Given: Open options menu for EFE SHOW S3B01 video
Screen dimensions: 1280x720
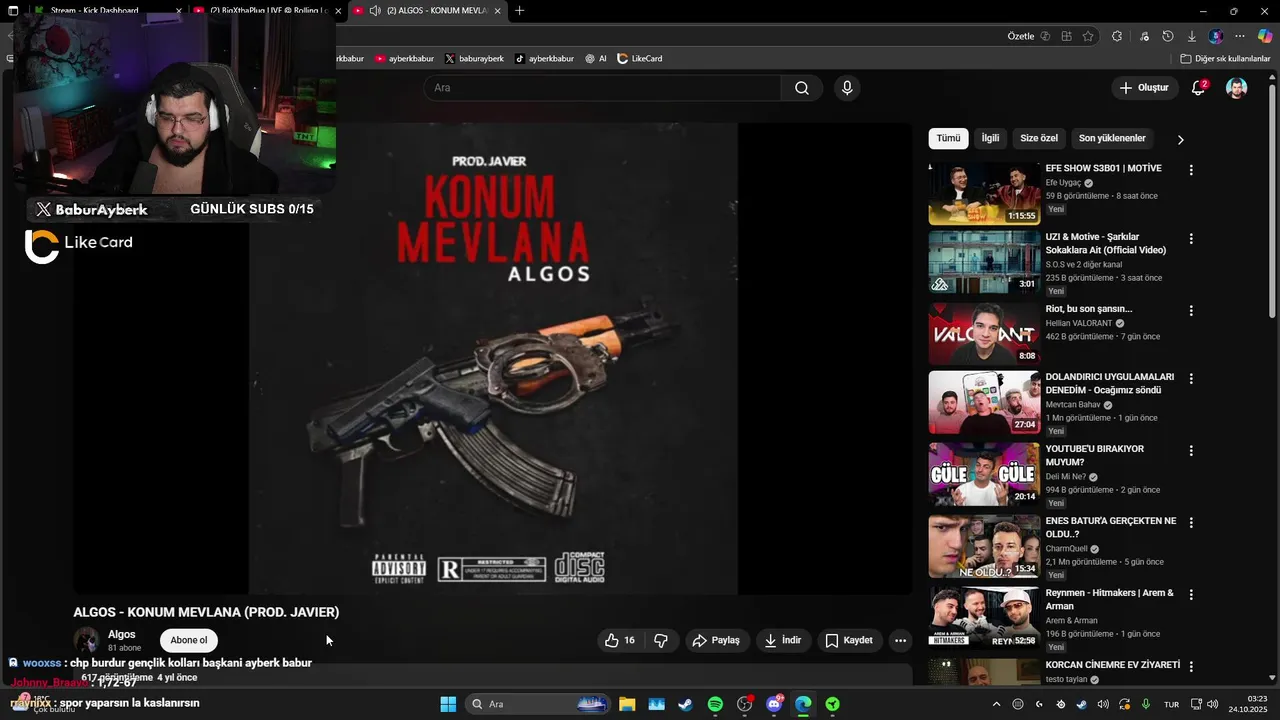Looking at the screenshot, I should 1190,170.
